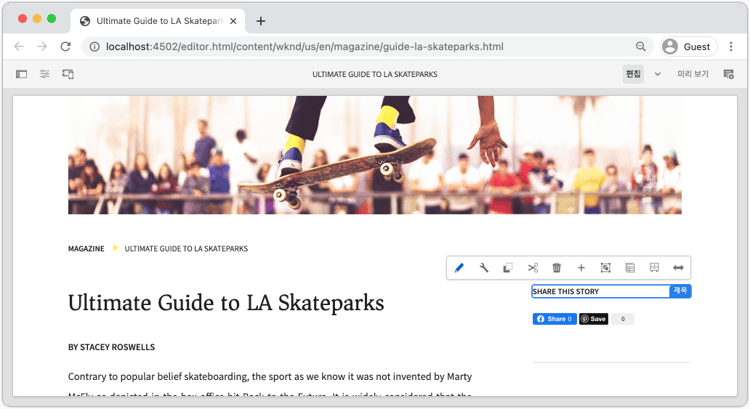
Task: Copy the selected component
Action: (x=508, y=268)
